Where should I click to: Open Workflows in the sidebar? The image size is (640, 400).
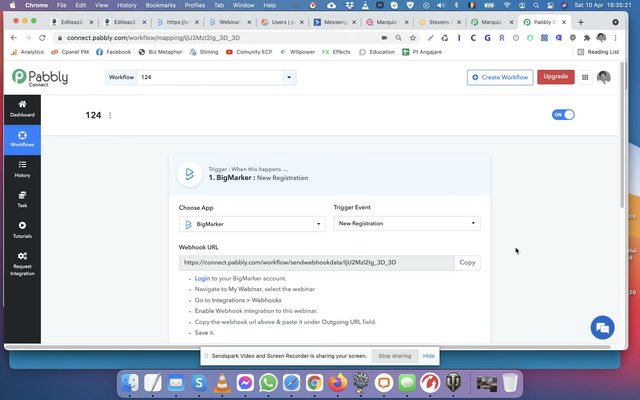coord(22,139)
